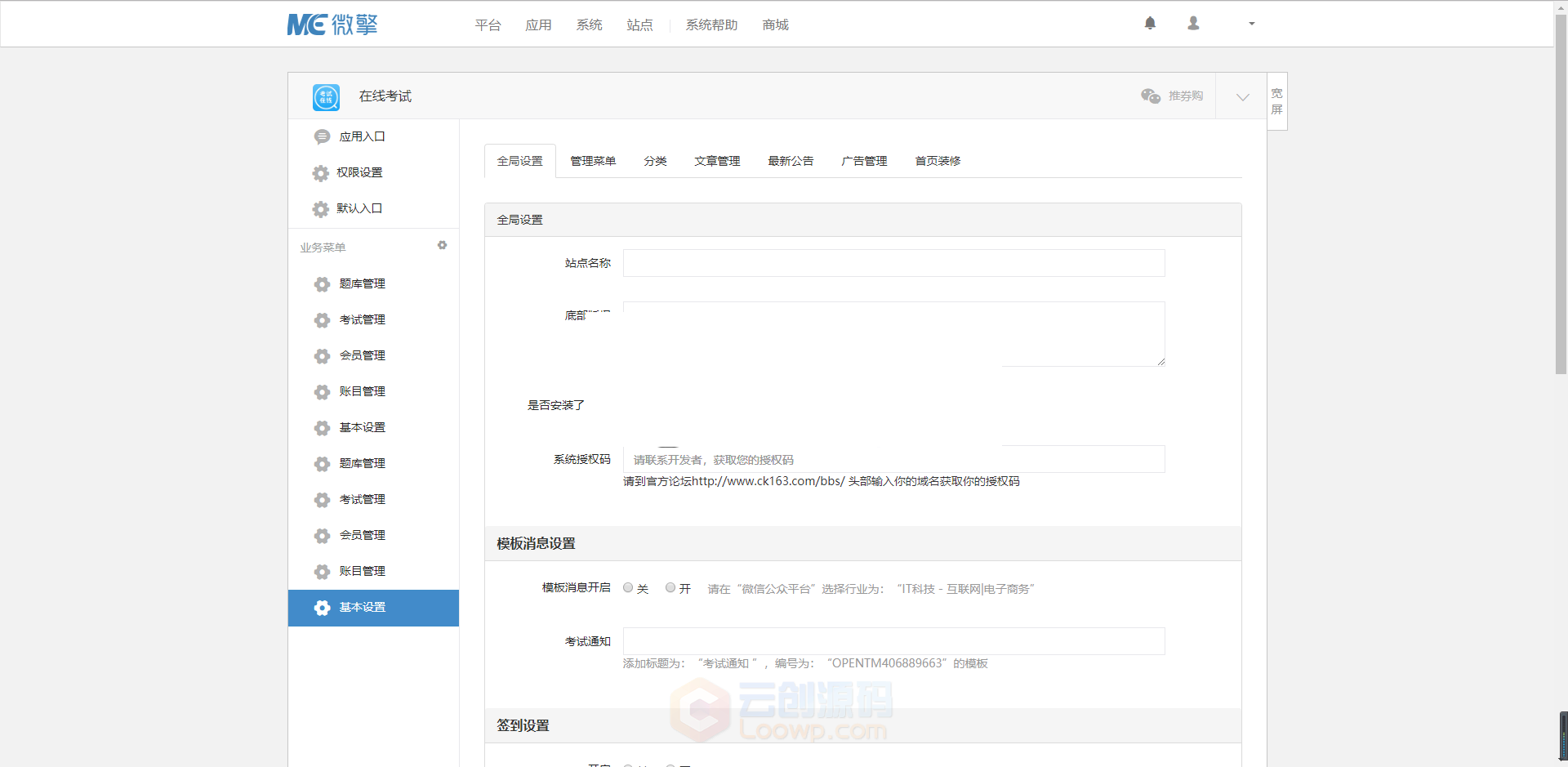Click gear icon of second 账目管理
This screenshot has height=767, width=1568.
click(x=322, y=572)
